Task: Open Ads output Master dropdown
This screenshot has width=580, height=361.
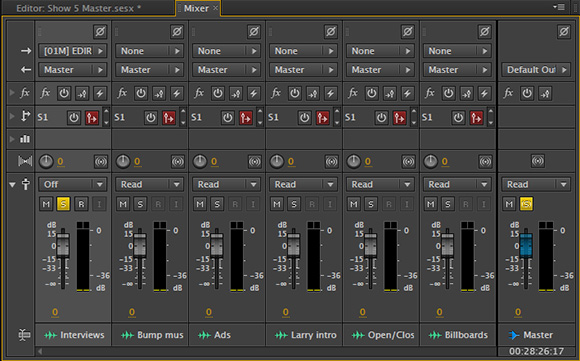Action: click(226, 70)
